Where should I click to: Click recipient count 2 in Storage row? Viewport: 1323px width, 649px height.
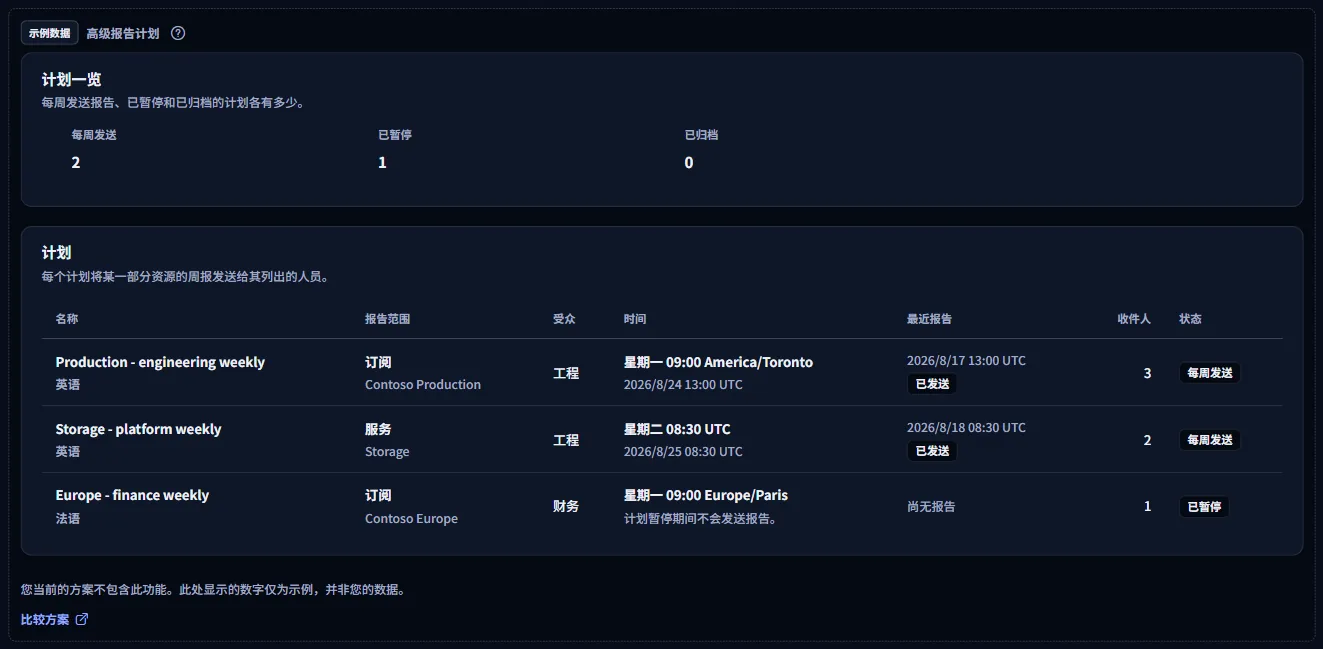(x=1147, y=440)
